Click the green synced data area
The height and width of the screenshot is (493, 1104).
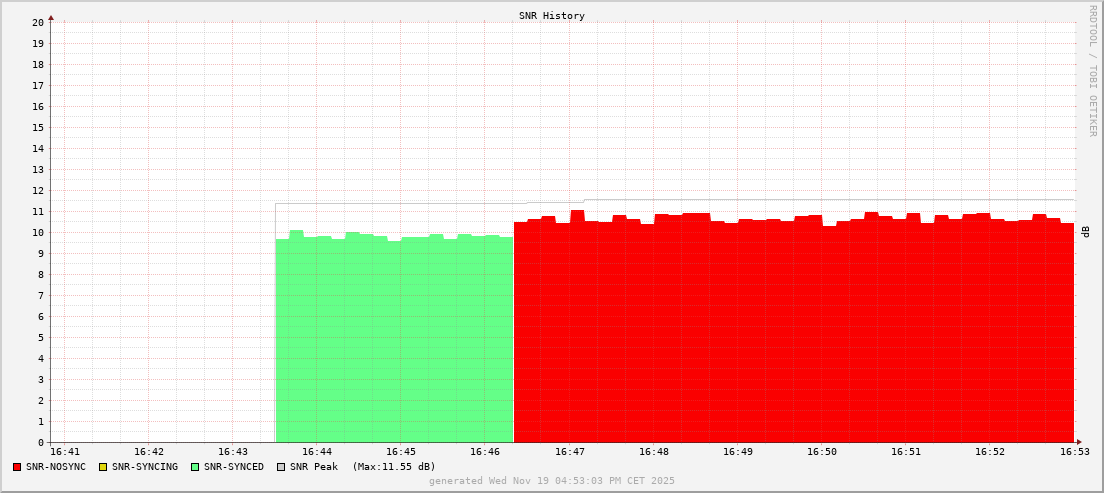(x=394, y=340)
